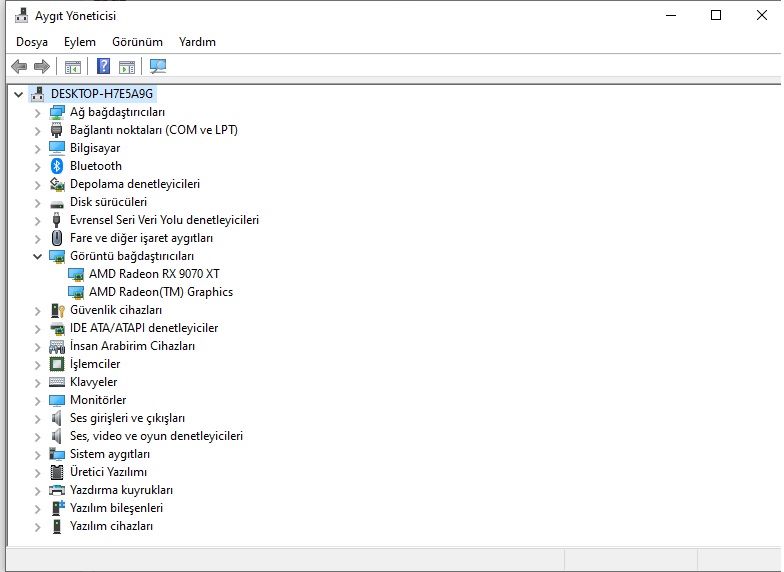The width and height of the screenshot is (784, 572).
Task: Expand the Disk sürücüleri category
Action: click(x=38, y=203)
